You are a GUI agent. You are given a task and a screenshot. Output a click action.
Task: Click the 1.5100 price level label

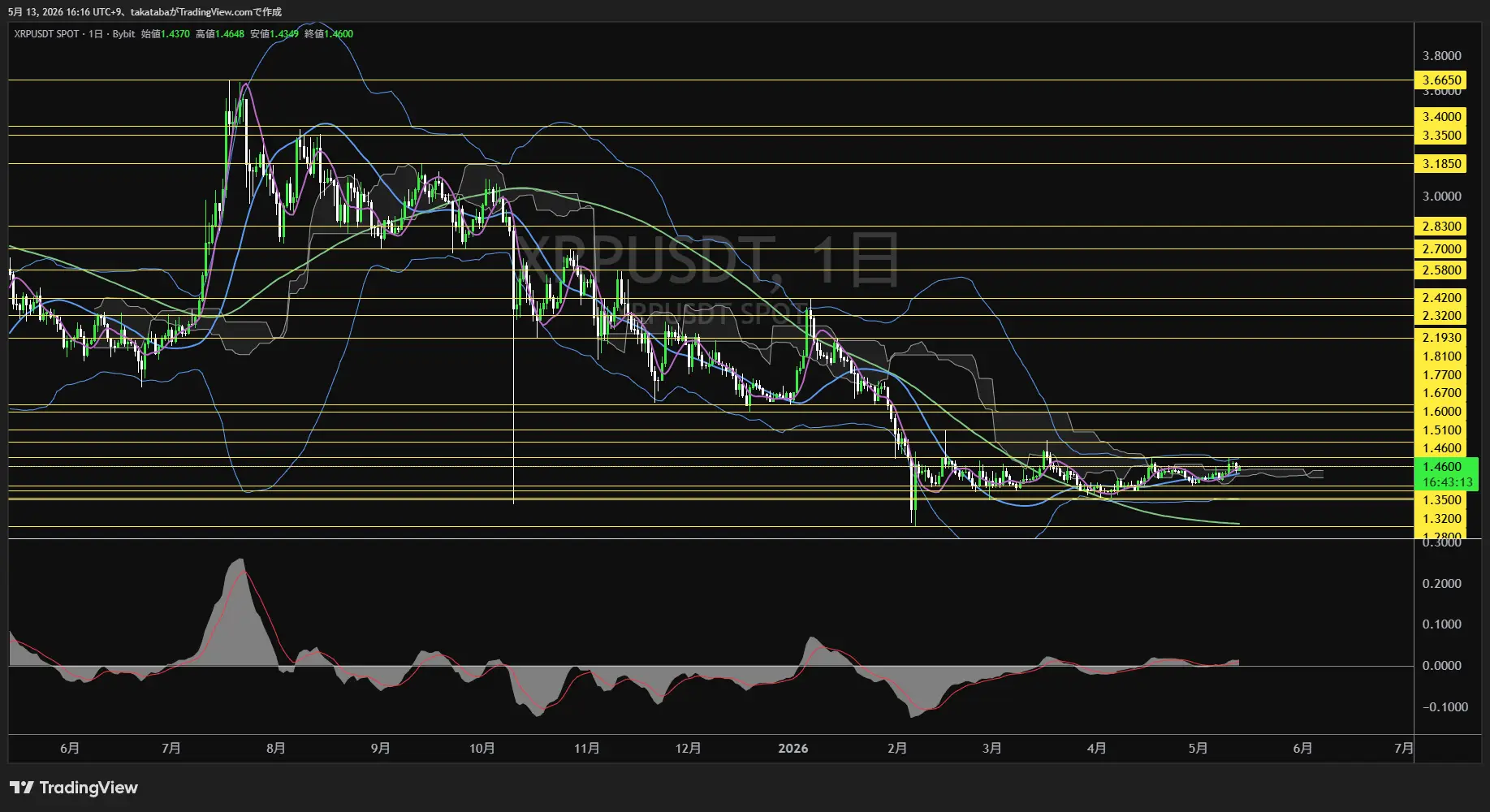(1441, 430)
